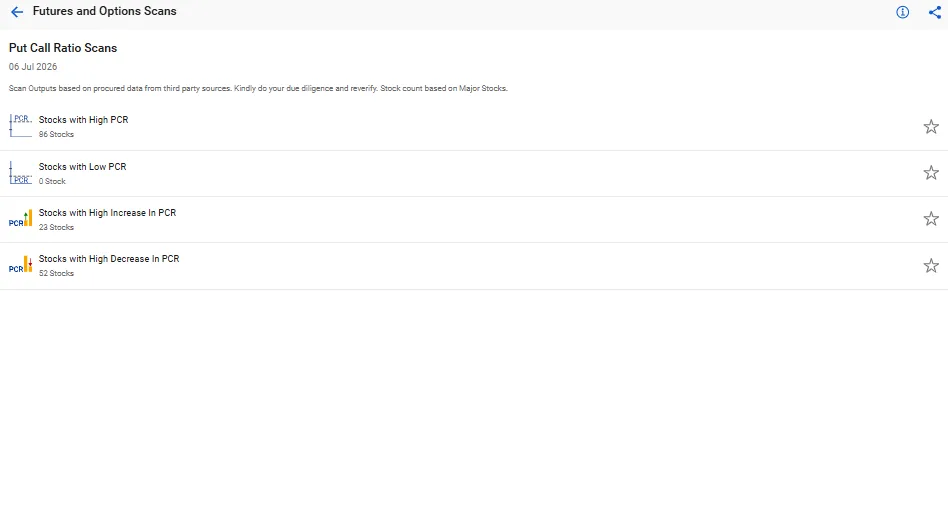Star the Stocks with Low PCR scan

[x=931, y=173]
